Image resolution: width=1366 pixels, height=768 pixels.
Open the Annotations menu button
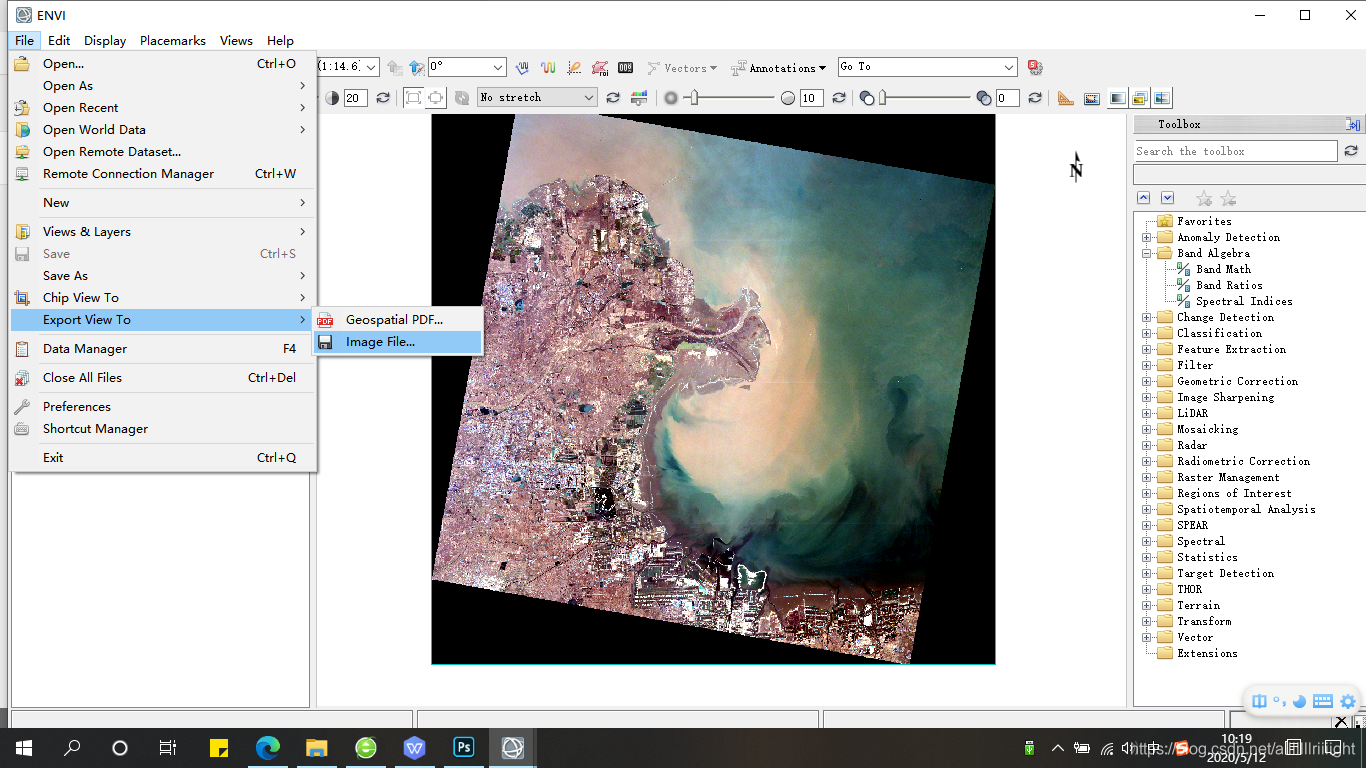779,68
